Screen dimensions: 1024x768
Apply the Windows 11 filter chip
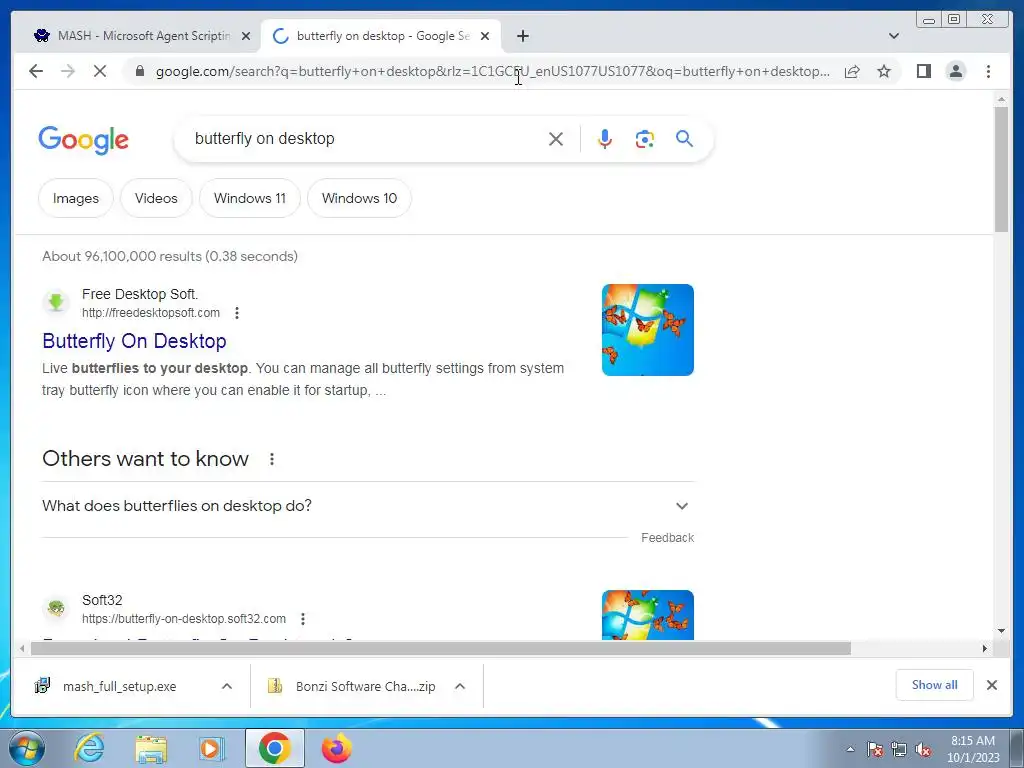point(249,199)
